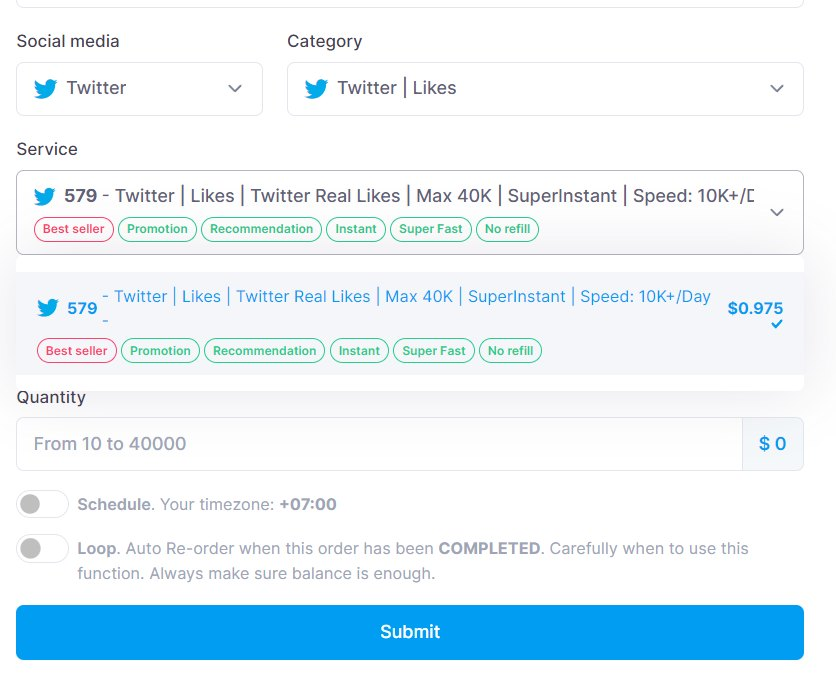Click Recommendation tag in dropdown option
The image size is (836, 684).
[x=264, y=351]
